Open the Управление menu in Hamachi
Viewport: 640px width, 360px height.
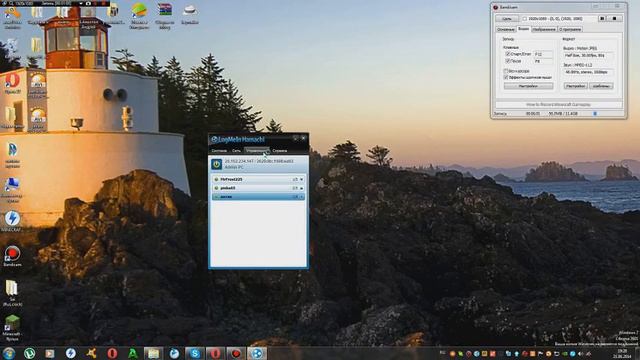257,151
